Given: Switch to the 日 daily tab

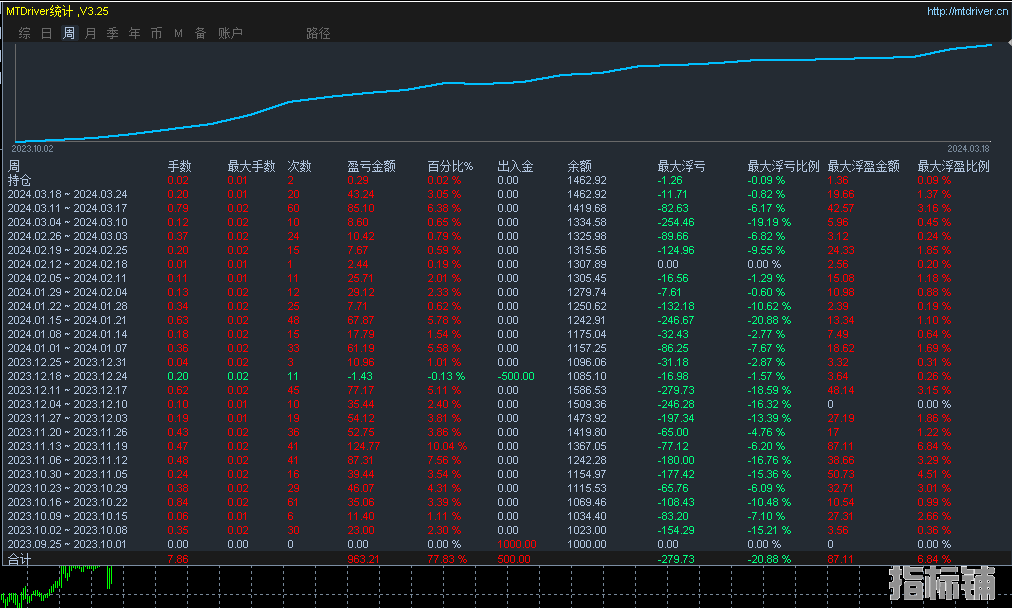Looking at the screenshot, I should [46, 33].
